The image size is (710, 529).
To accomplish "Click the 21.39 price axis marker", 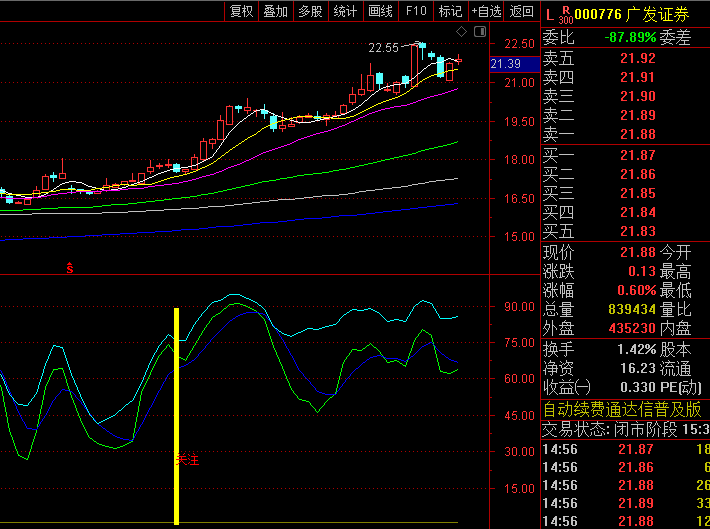I will [x=507, y=64].
